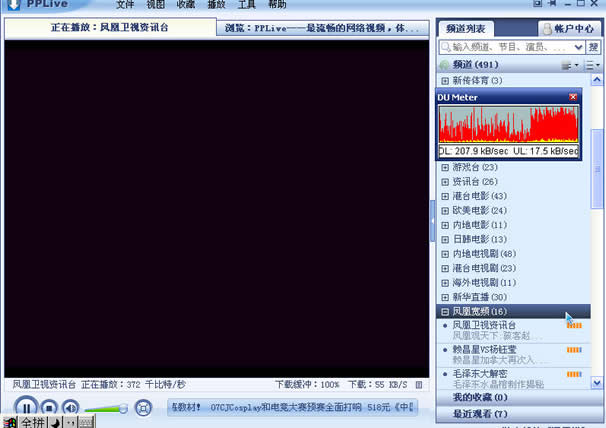Click the channel list scroll-down arrow

(597, 383)
